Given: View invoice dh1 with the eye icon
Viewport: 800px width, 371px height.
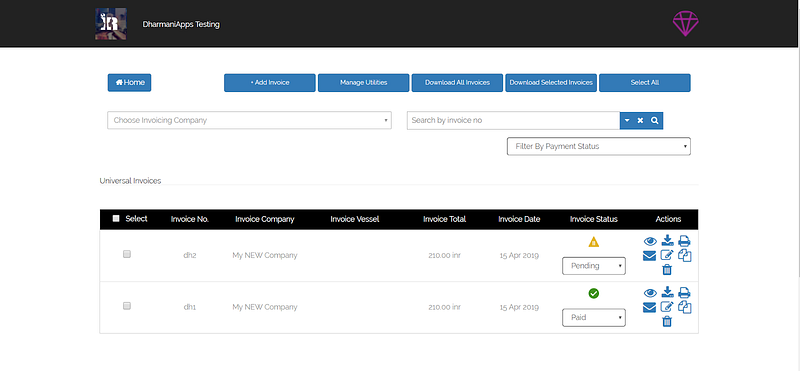Looking at the screenshot, I should coord(650,293).
